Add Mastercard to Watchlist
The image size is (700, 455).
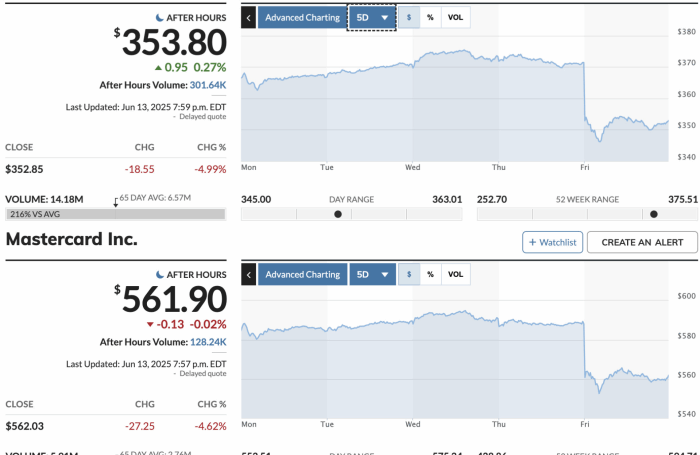point(553,242)
